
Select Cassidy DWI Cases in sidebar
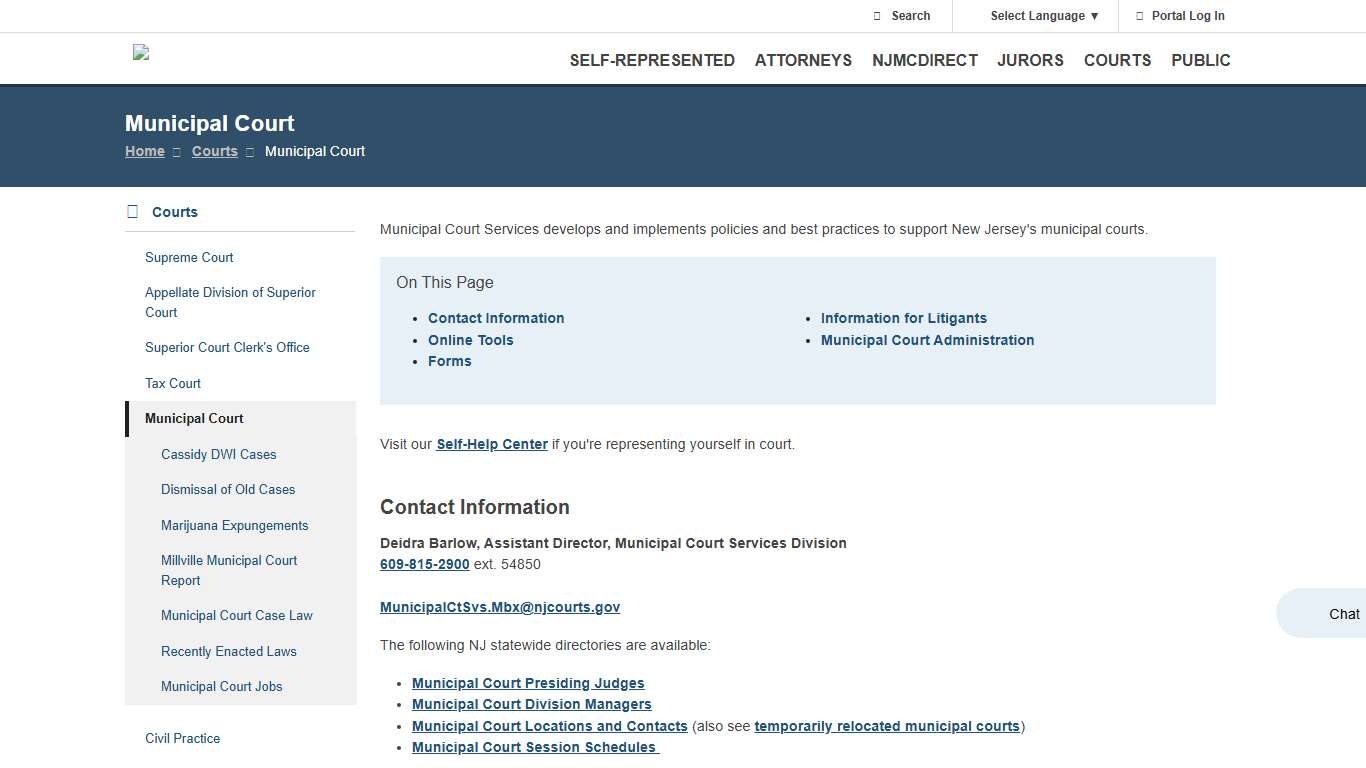click(x=218, y=454)
